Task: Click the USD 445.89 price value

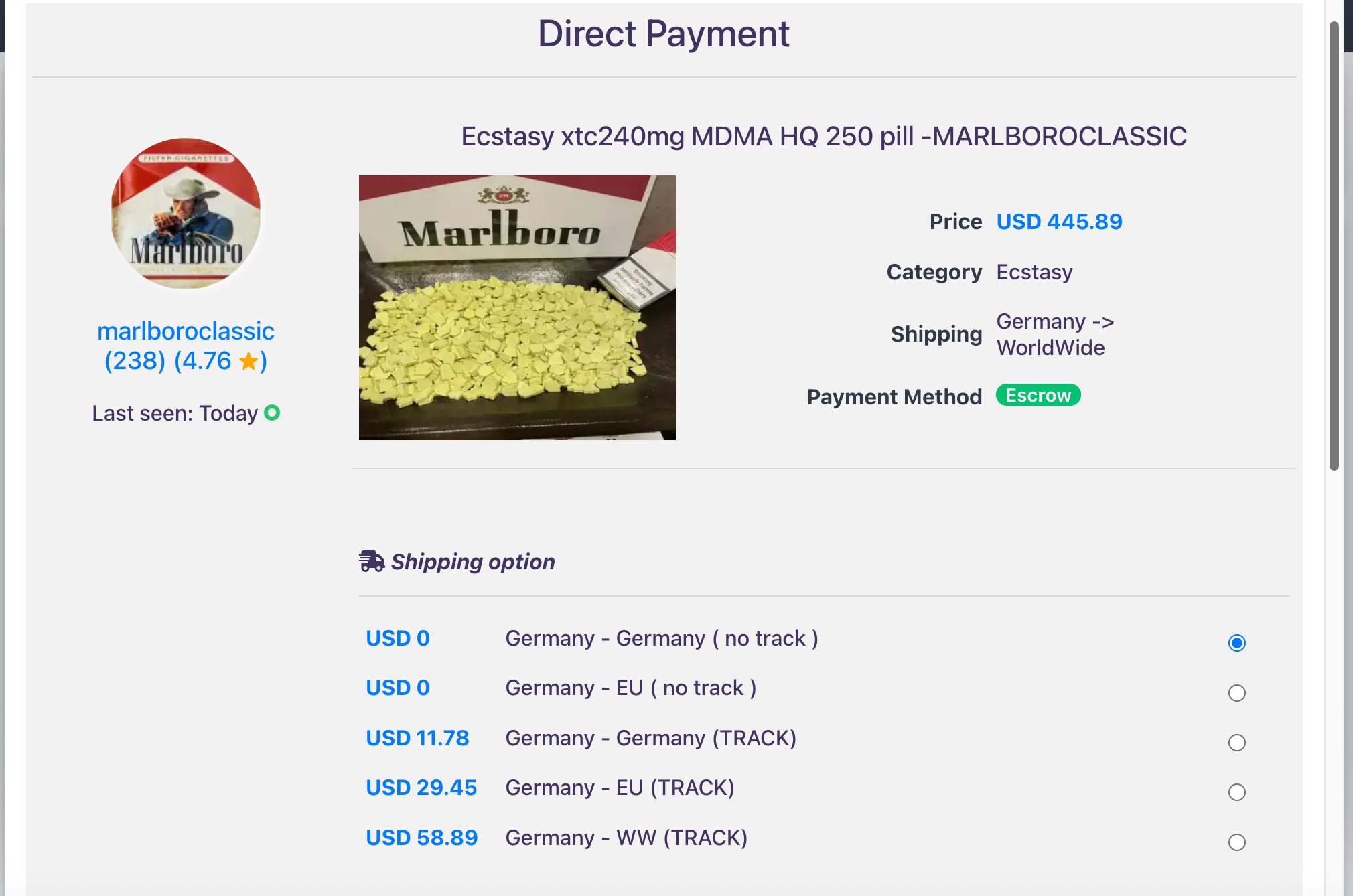Action: pos(1059,222)
